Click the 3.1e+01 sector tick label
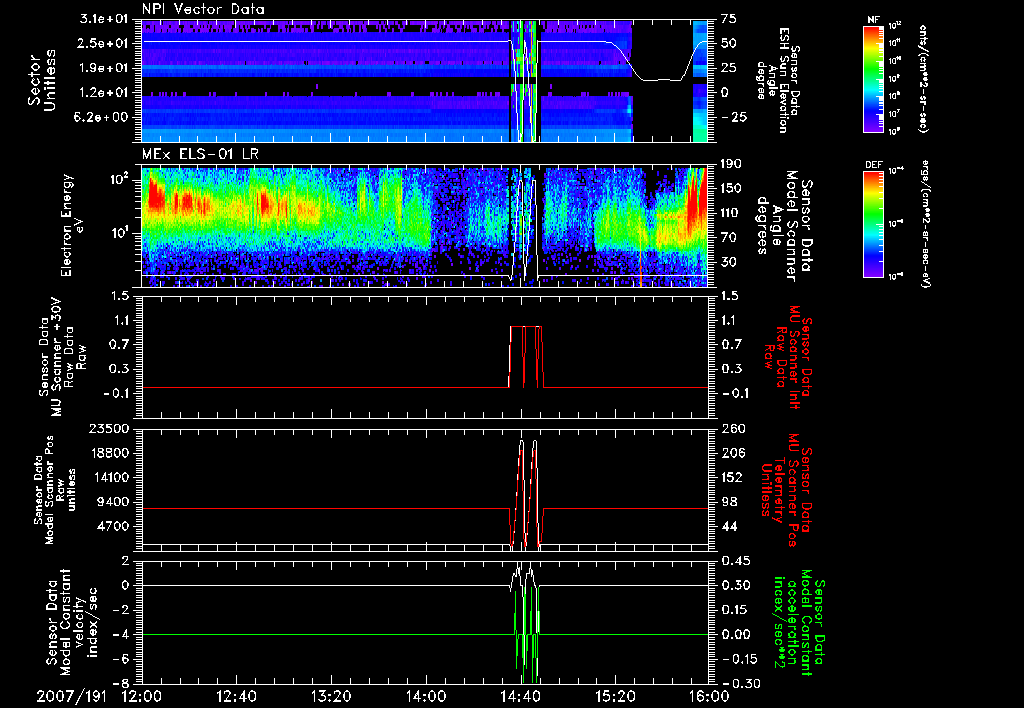The width and height of the screenshot is (1024, 708). click(104, 19)
